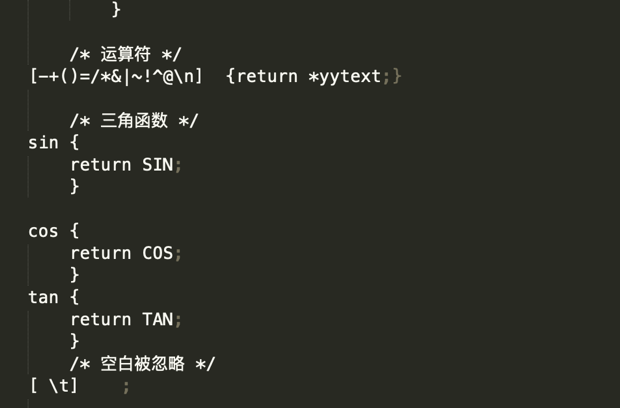Click the tan rule keyword
620x408 pixels.
point(43,297)
